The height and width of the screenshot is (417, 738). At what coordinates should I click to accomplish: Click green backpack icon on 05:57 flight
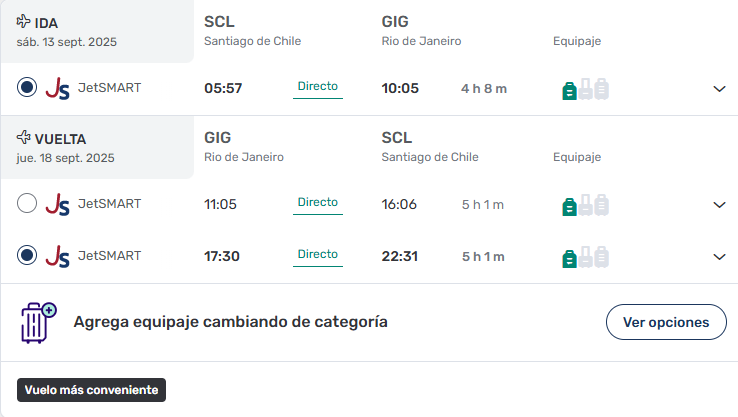570,91
